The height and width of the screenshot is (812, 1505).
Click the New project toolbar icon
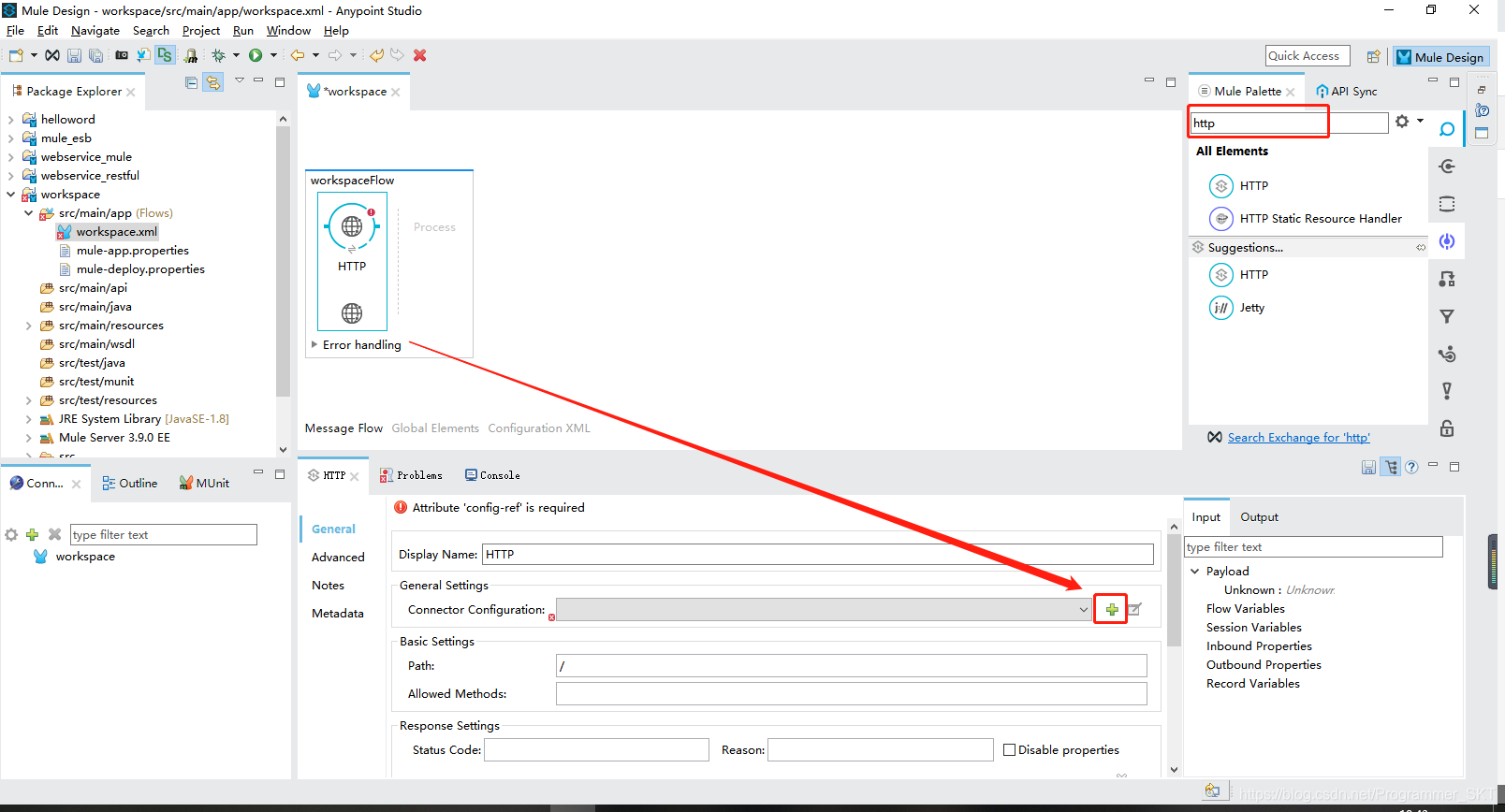pyautogui.click(x=16, y=55)
